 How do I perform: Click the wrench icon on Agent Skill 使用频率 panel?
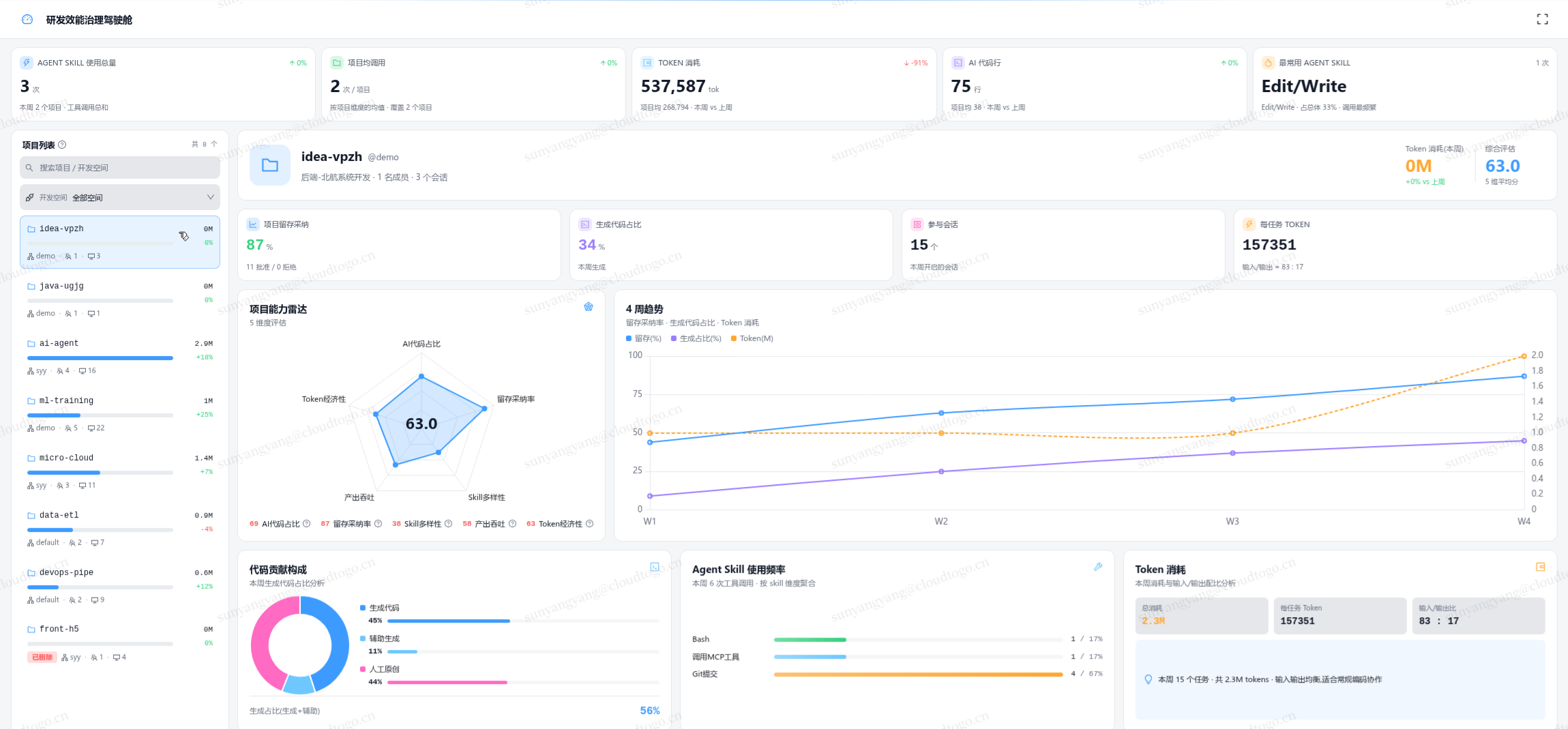point(1098,567)
